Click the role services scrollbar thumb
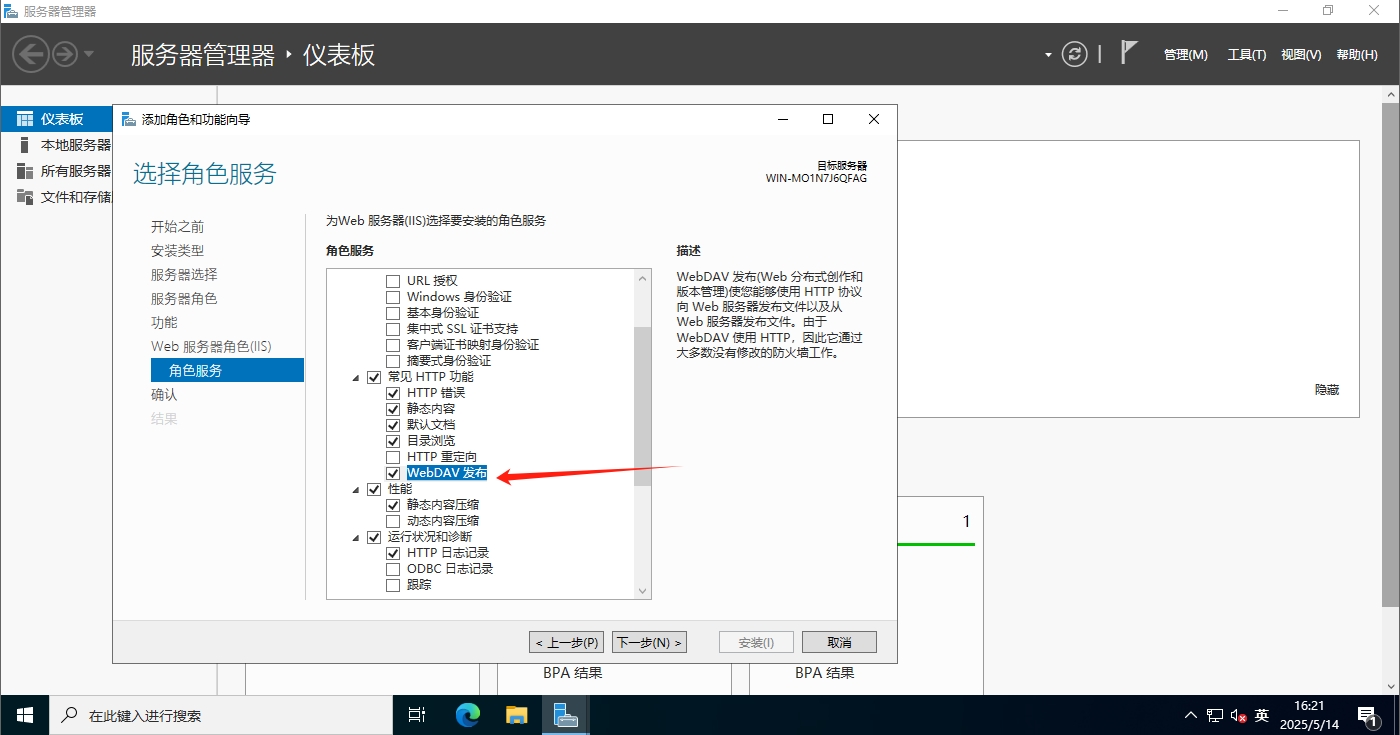This screenshot has height=735, width=1400. tap(642, 406)
